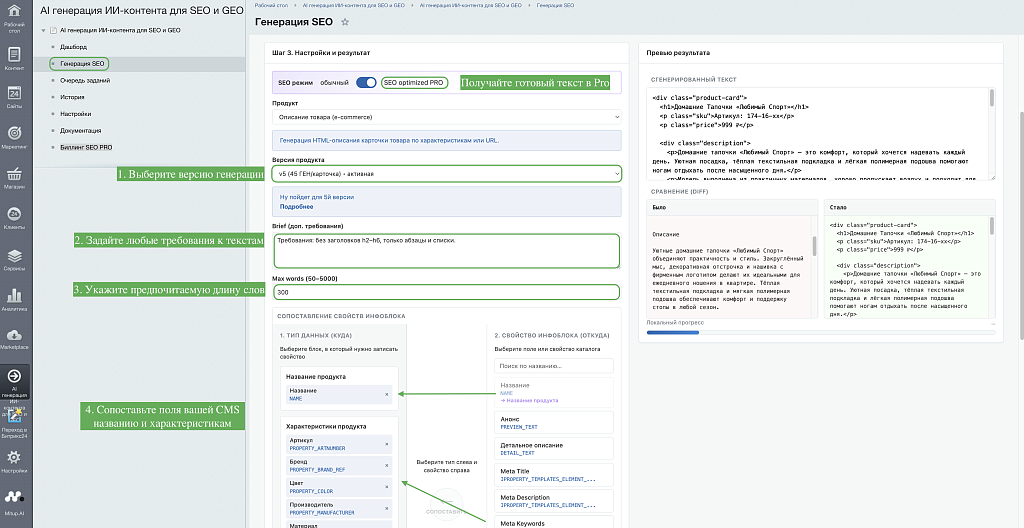Remove the Артикул property mapping with x
The width and height of the screenshot is (1024, 528).
386,444
